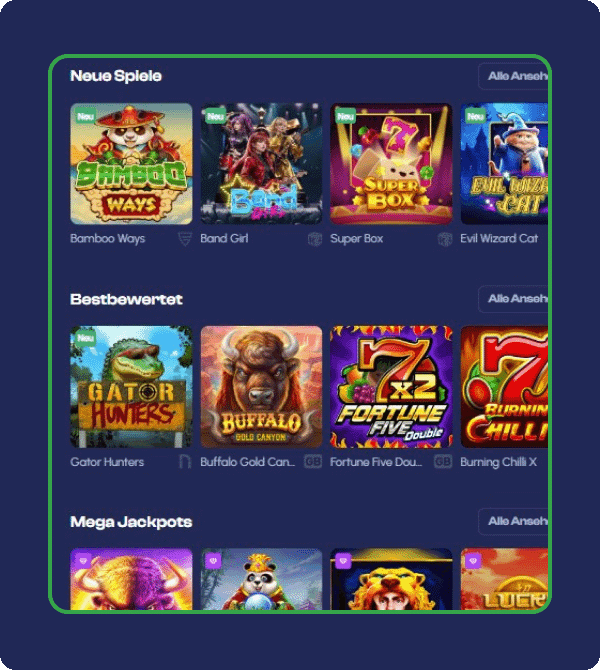Click jackpot diamond badge on purple buffalo game
The height and width of the screenshot is (670, 600).
tap(83, 560)
